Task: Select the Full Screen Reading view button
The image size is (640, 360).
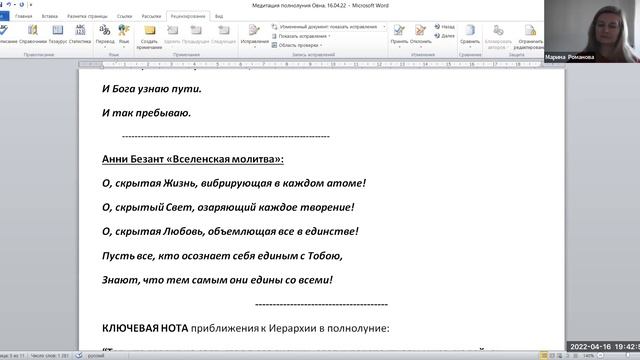Action: point(552,356)
